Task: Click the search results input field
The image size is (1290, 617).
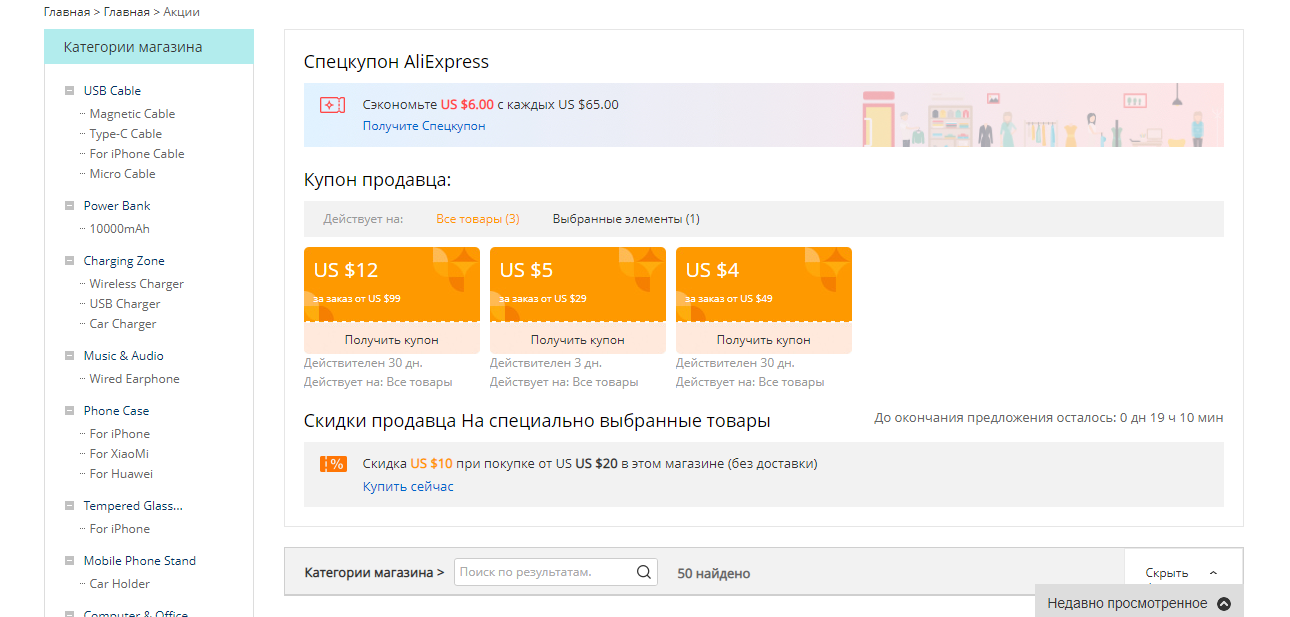Action: pos(545,572)
